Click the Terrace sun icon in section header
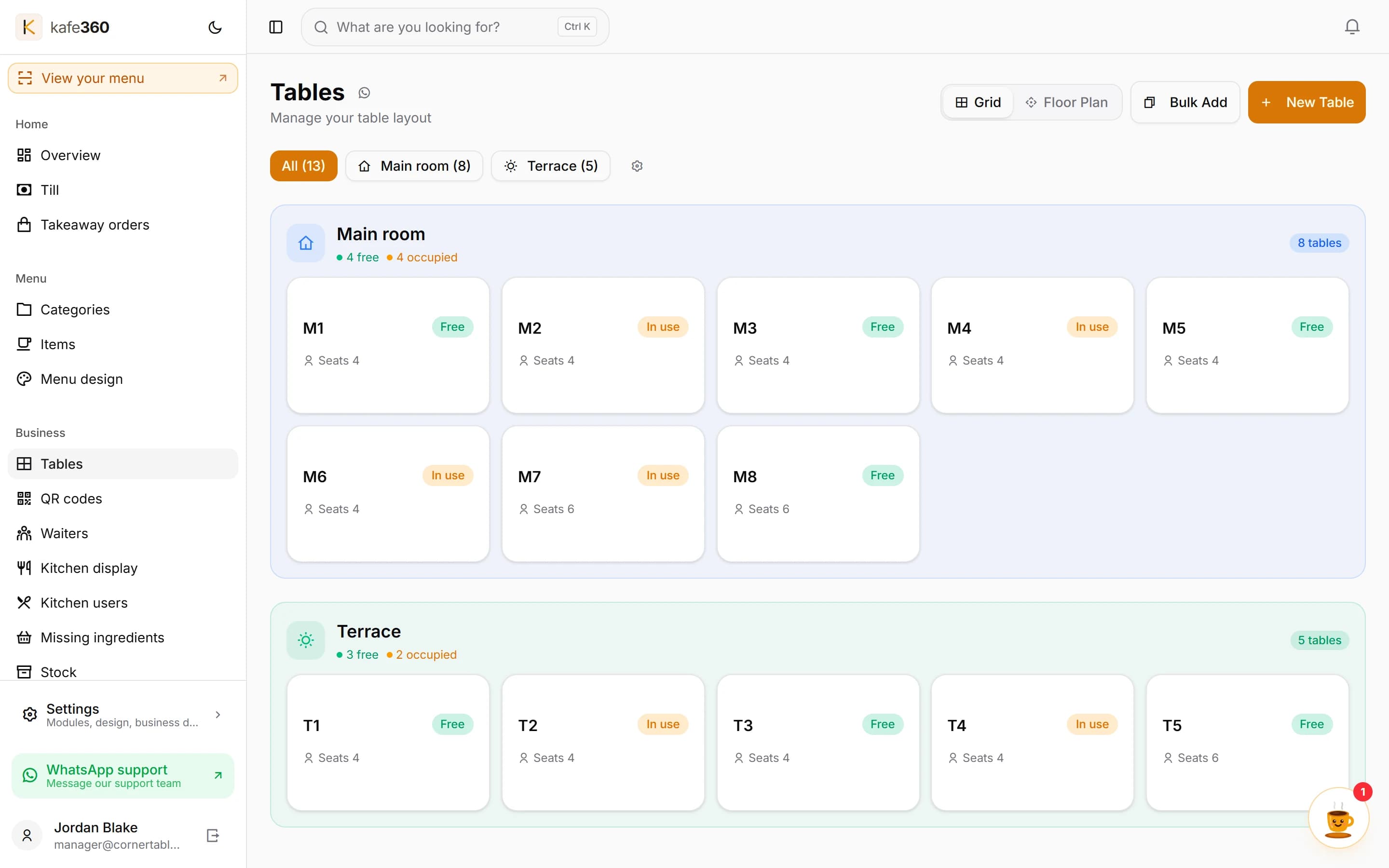The height and width of the screenshot is (868, 1389). pos(306,640)
